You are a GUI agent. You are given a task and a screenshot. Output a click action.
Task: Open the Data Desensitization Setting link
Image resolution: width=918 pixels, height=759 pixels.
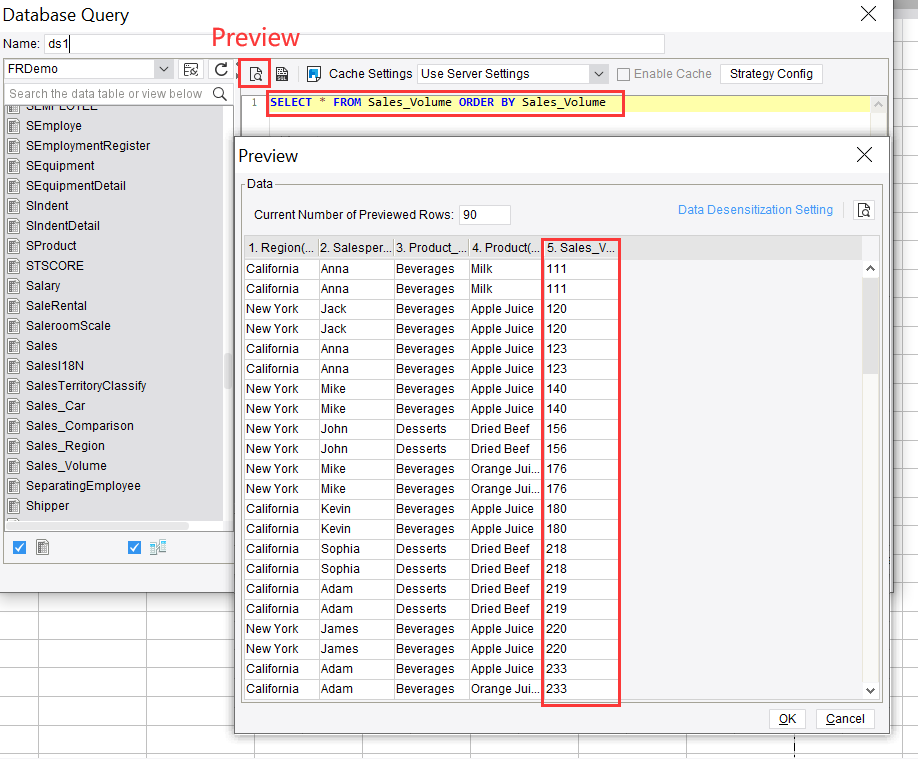pyautogui.click(x=756, y=210)
